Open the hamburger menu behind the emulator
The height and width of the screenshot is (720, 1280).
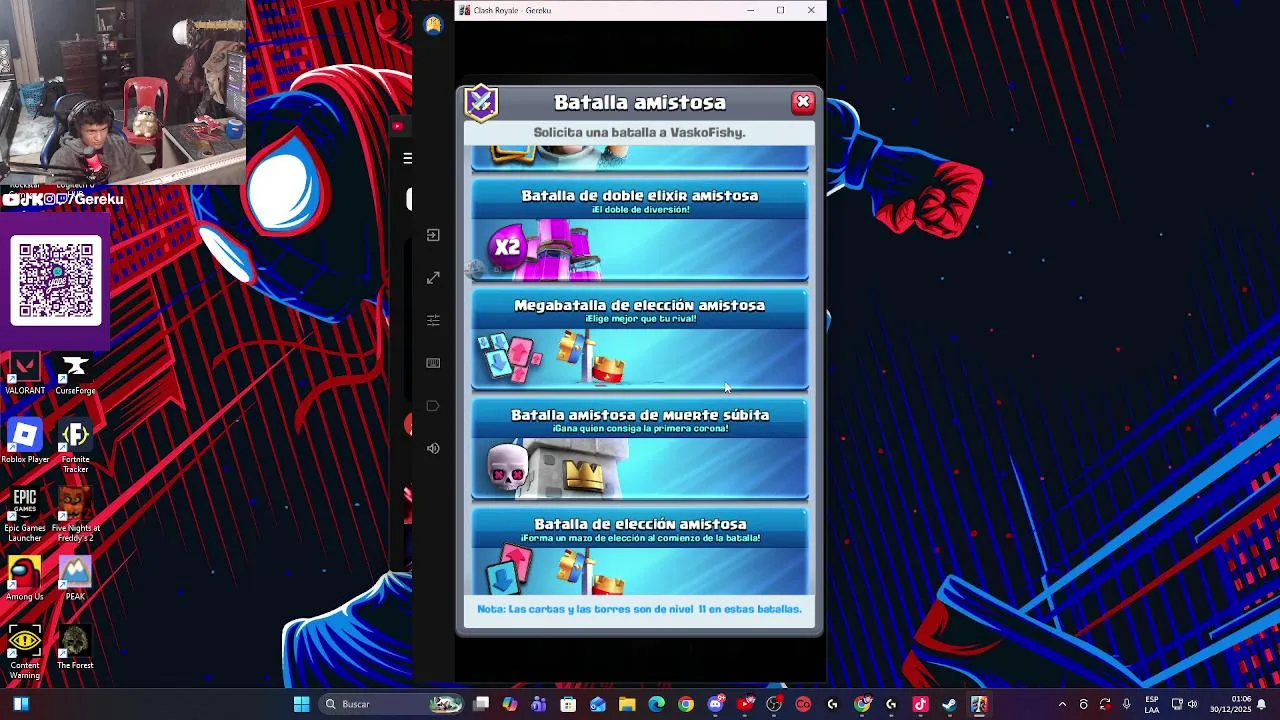pos(407,158)
